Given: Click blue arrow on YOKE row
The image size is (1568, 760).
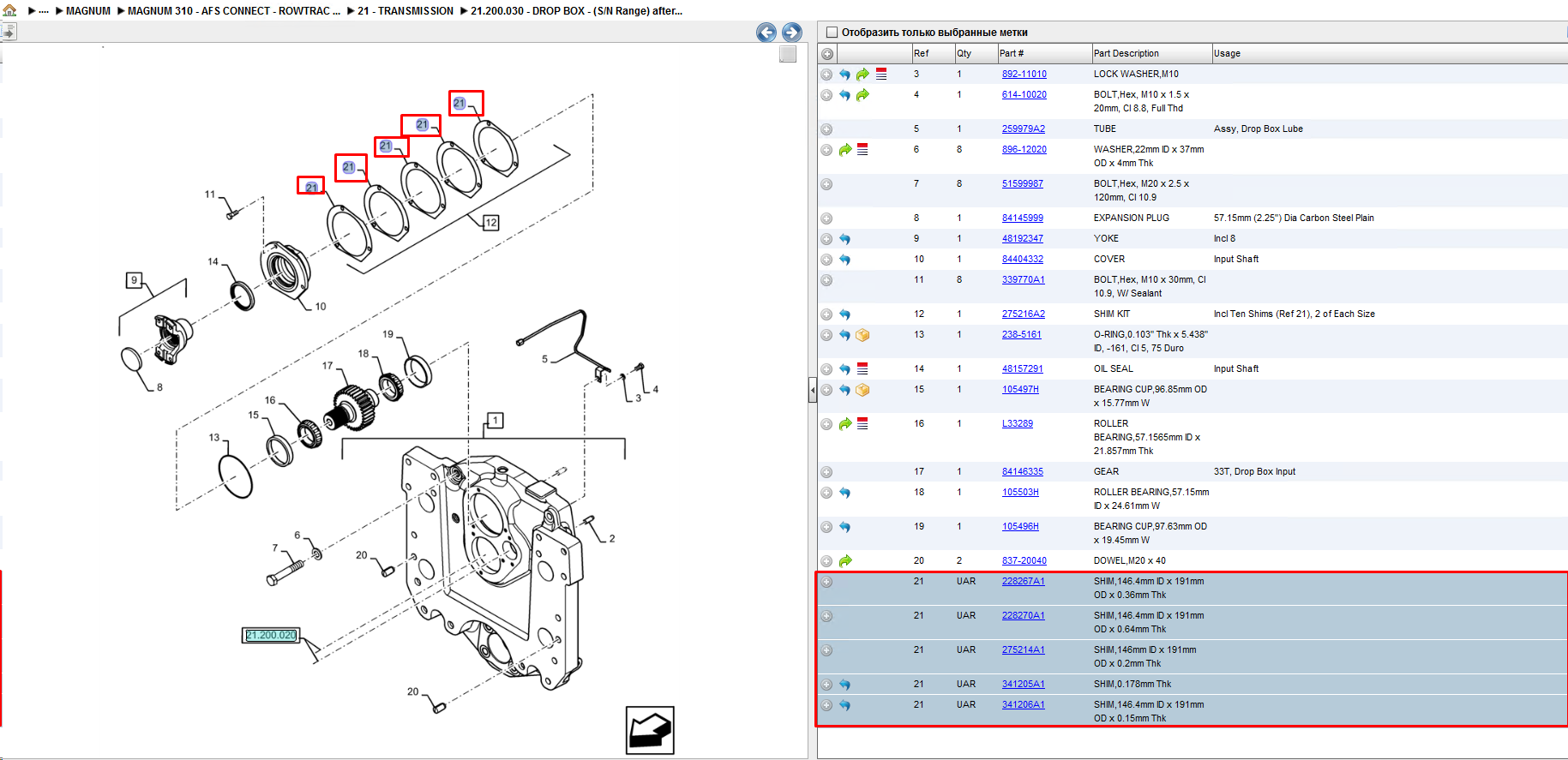Looking at the screenshot, I should pos(844,239).
